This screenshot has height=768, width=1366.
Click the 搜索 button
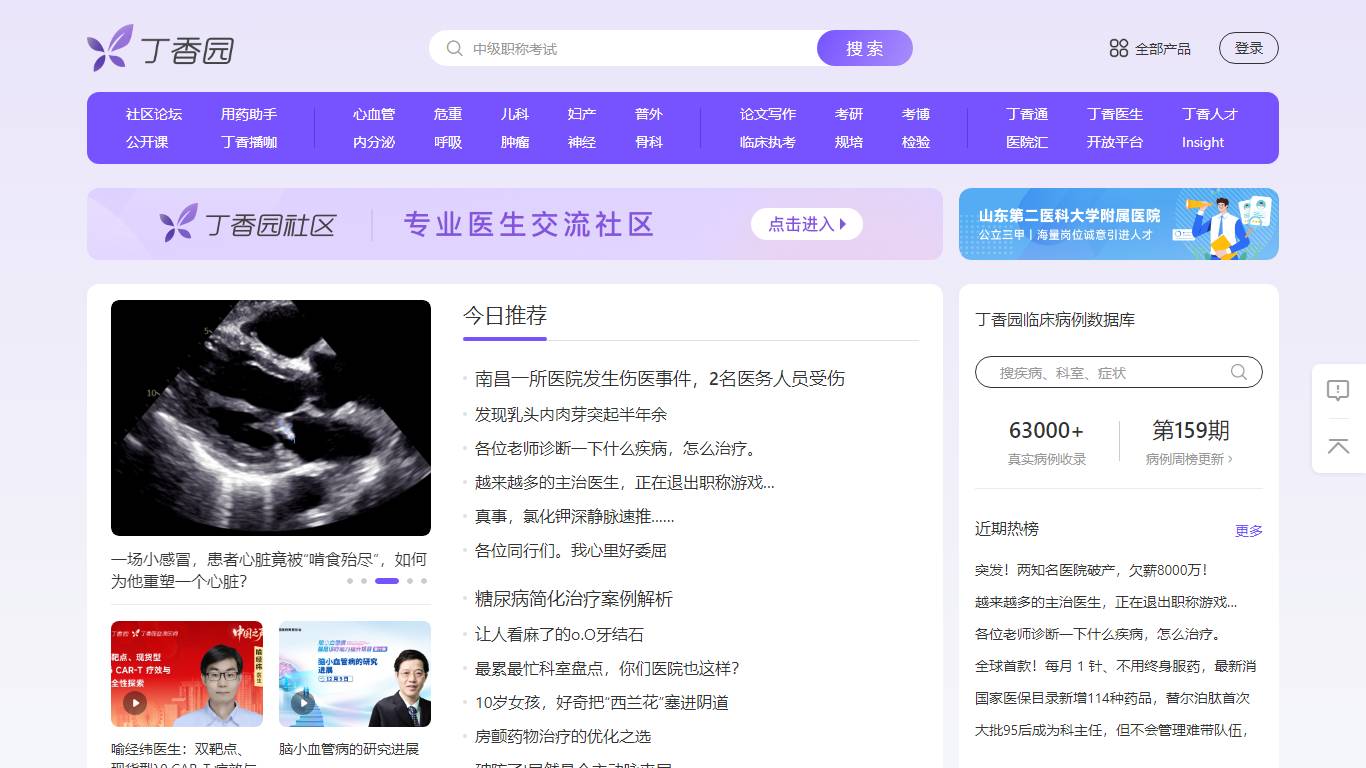pos(864,48)
